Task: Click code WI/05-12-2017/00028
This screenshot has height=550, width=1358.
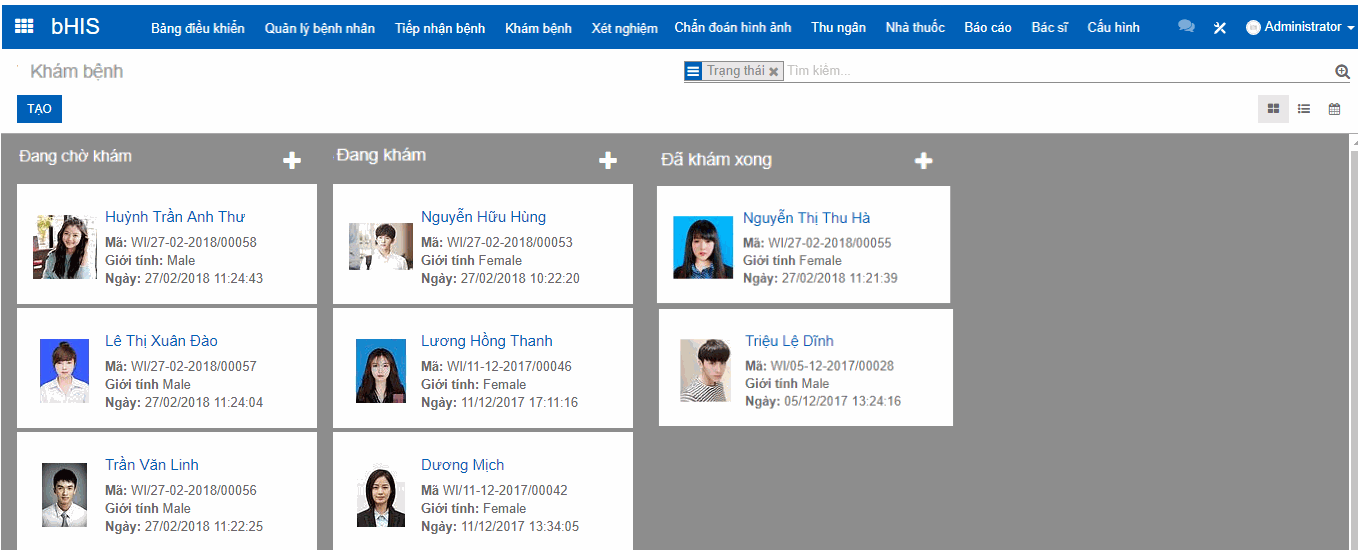Action: (x=832, y=367)
